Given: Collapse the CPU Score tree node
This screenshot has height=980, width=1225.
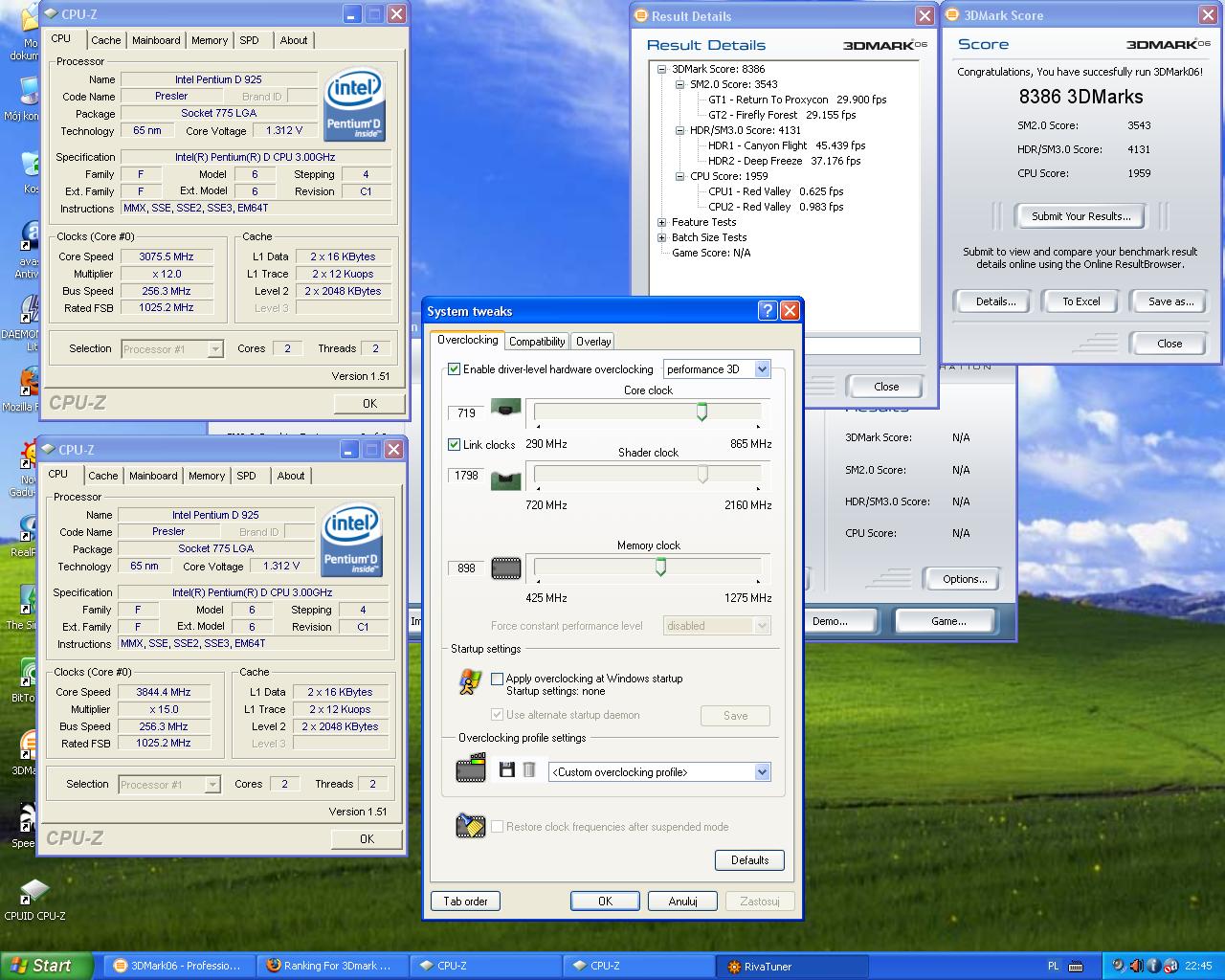Looking at the screenshot, I should click(679, 176).
